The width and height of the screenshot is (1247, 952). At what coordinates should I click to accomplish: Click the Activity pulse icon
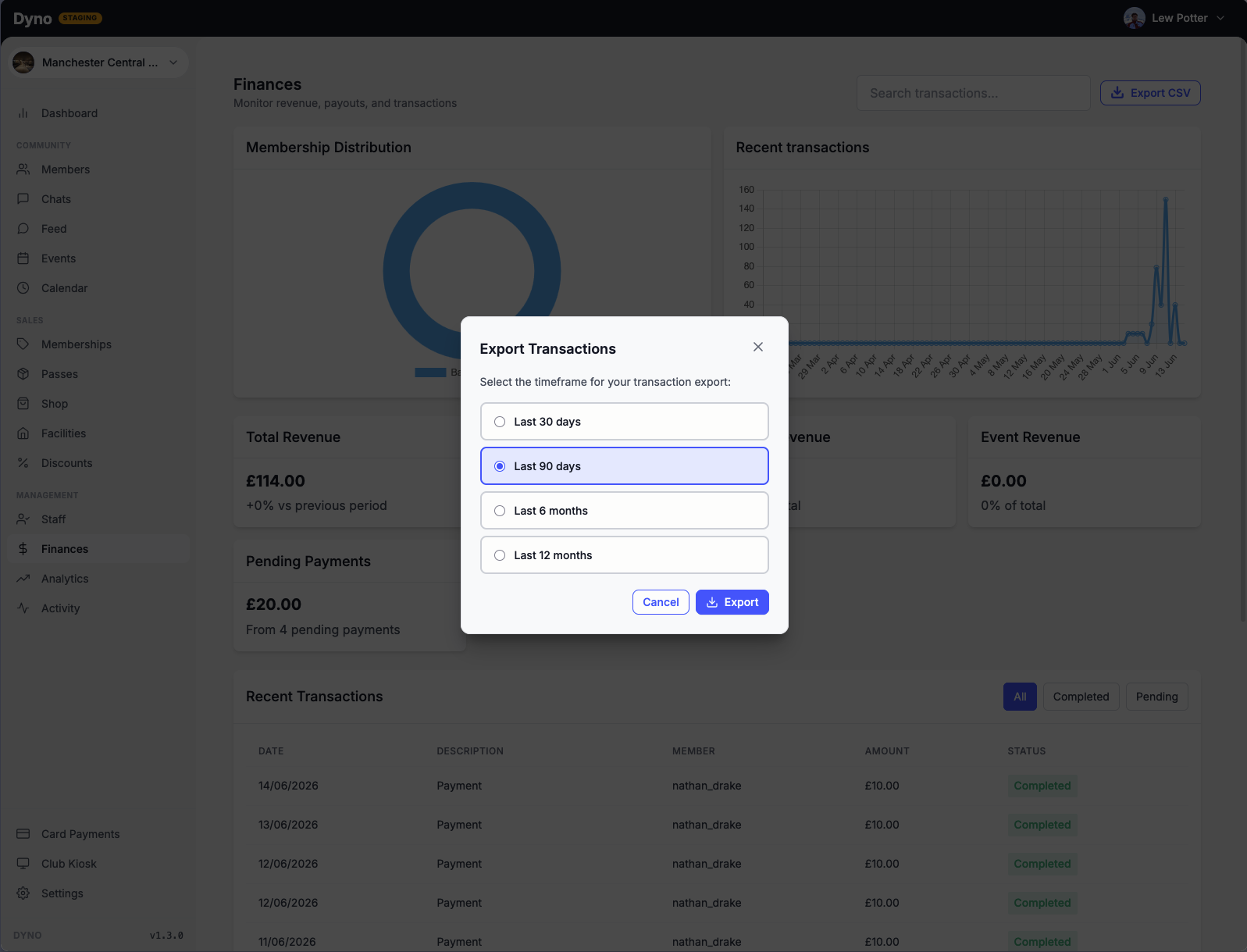pos(23,608)
